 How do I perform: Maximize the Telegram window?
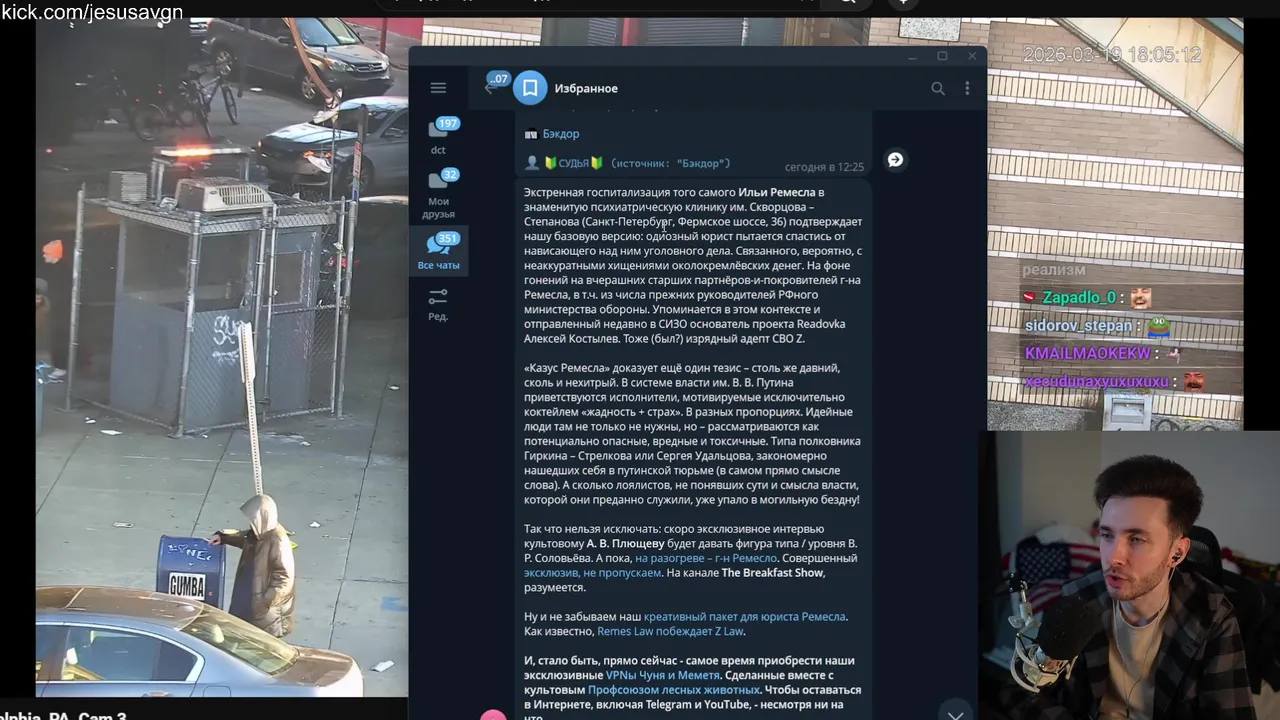coord(942,56)
